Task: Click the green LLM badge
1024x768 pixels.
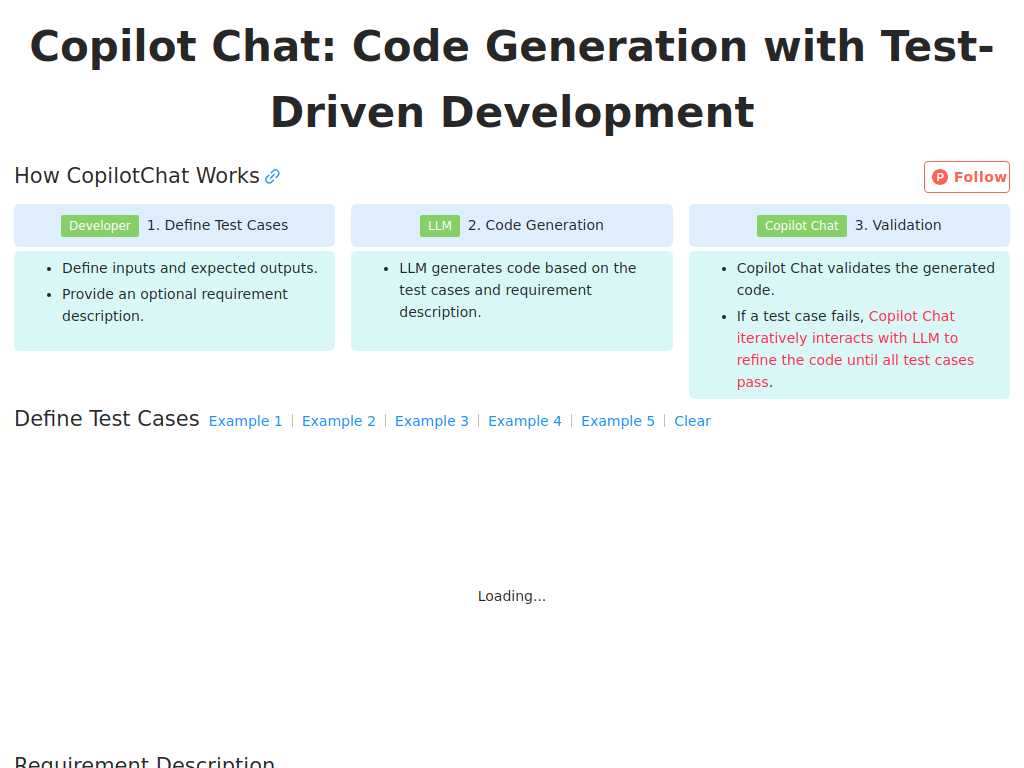Action: [x=440, y=226]
